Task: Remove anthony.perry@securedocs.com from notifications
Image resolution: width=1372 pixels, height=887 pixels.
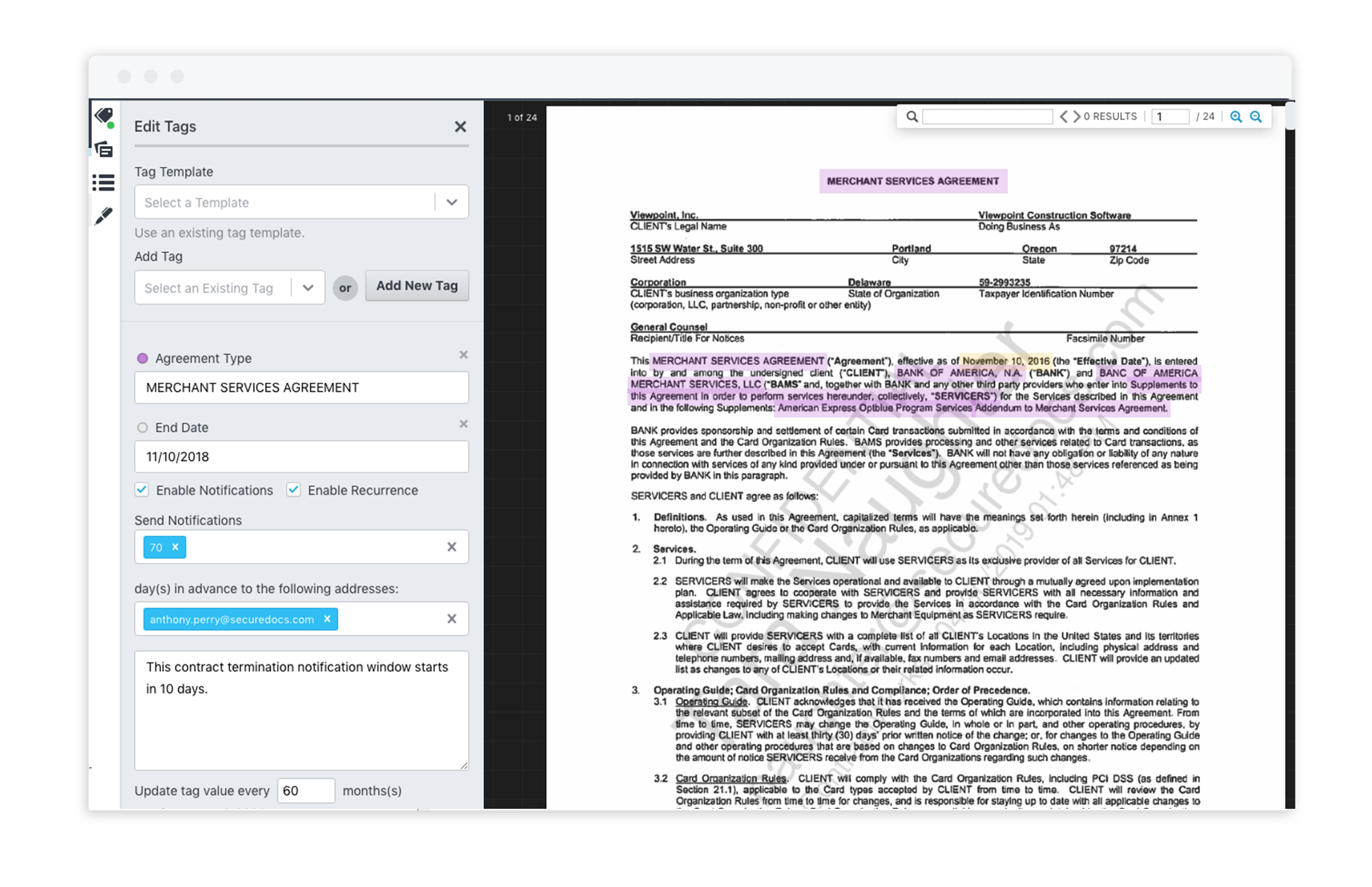Action: pos(326,618)
